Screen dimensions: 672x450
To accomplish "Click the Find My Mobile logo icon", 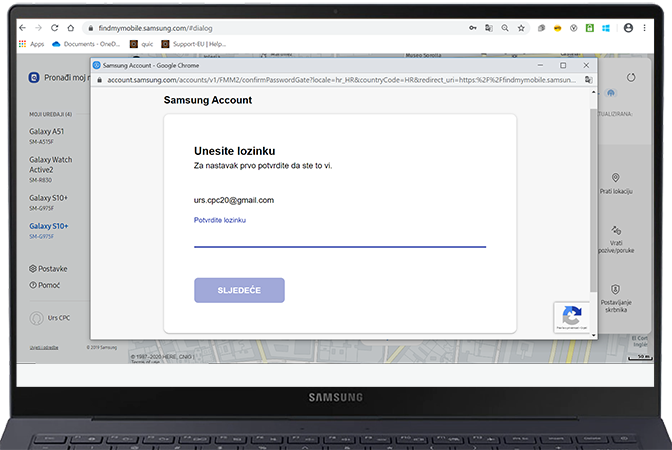I will click(34, 78).
